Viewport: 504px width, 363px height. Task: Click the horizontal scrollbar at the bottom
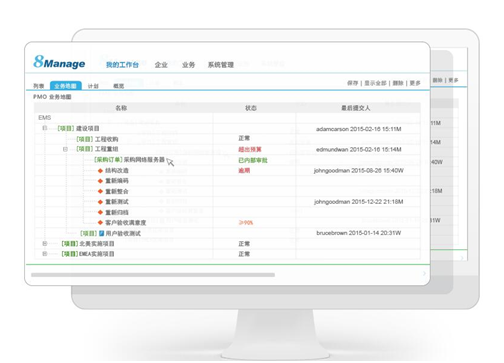click(153, 275)
